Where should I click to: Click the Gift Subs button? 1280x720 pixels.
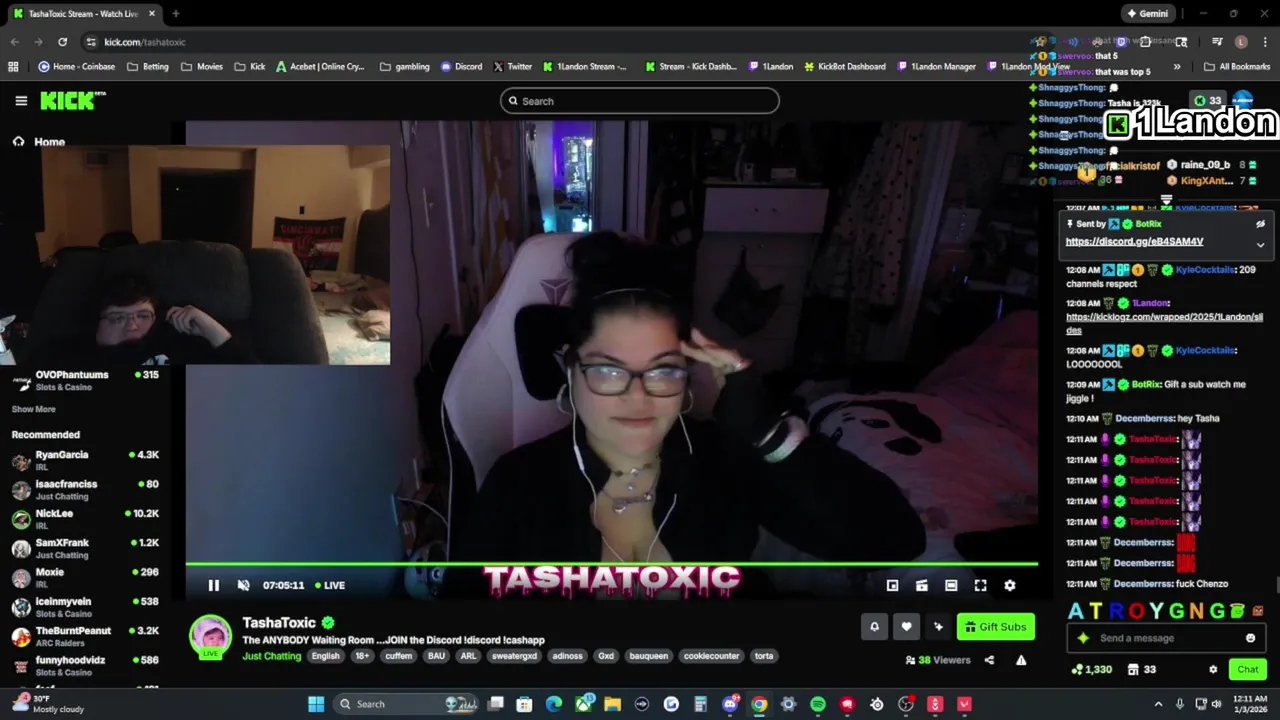(995, 627)
